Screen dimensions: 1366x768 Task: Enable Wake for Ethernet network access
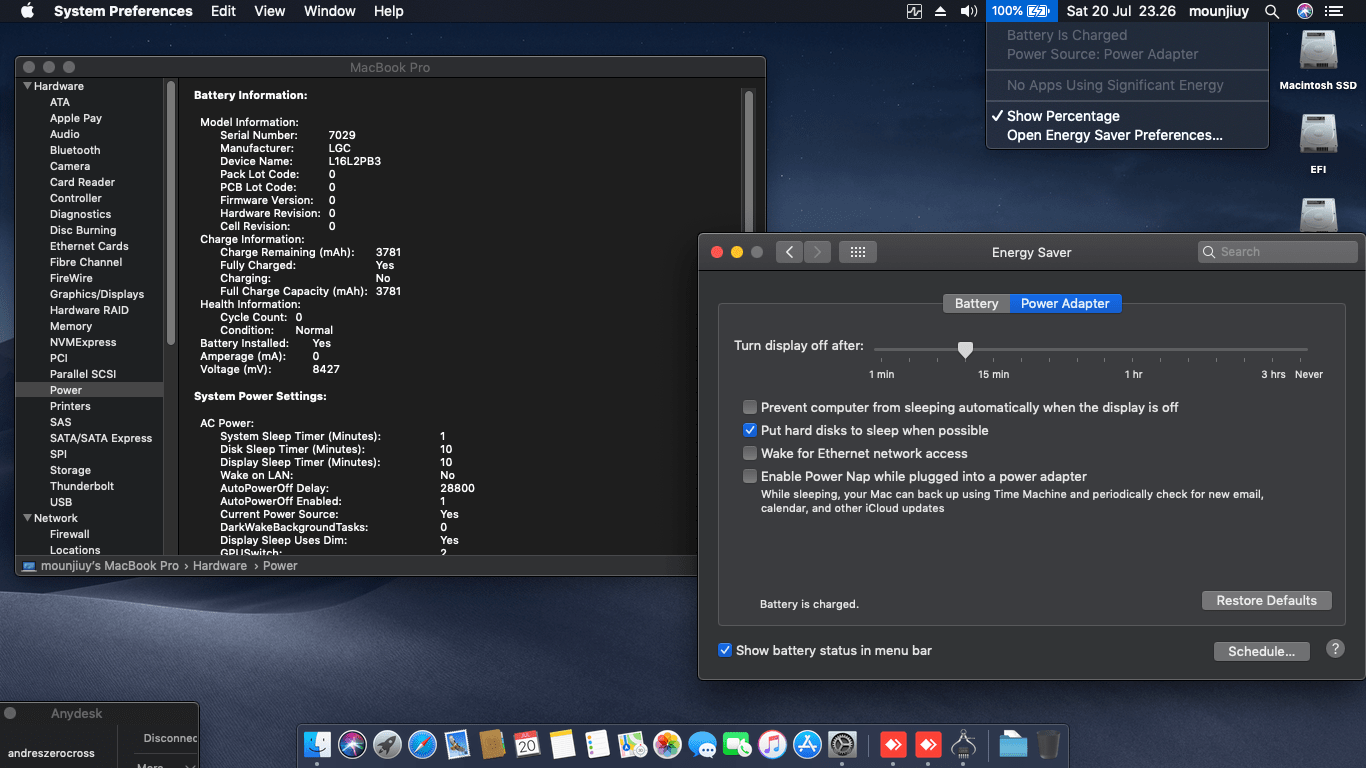pyautogui.click(x=750, y=453)
